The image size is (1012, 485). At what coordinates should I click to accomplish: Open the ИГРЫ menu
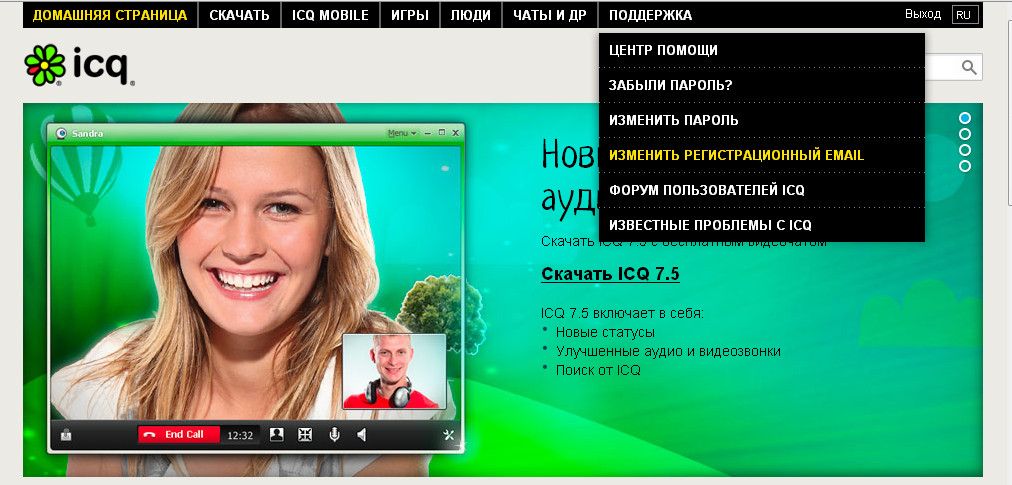(x=410, y=15)
